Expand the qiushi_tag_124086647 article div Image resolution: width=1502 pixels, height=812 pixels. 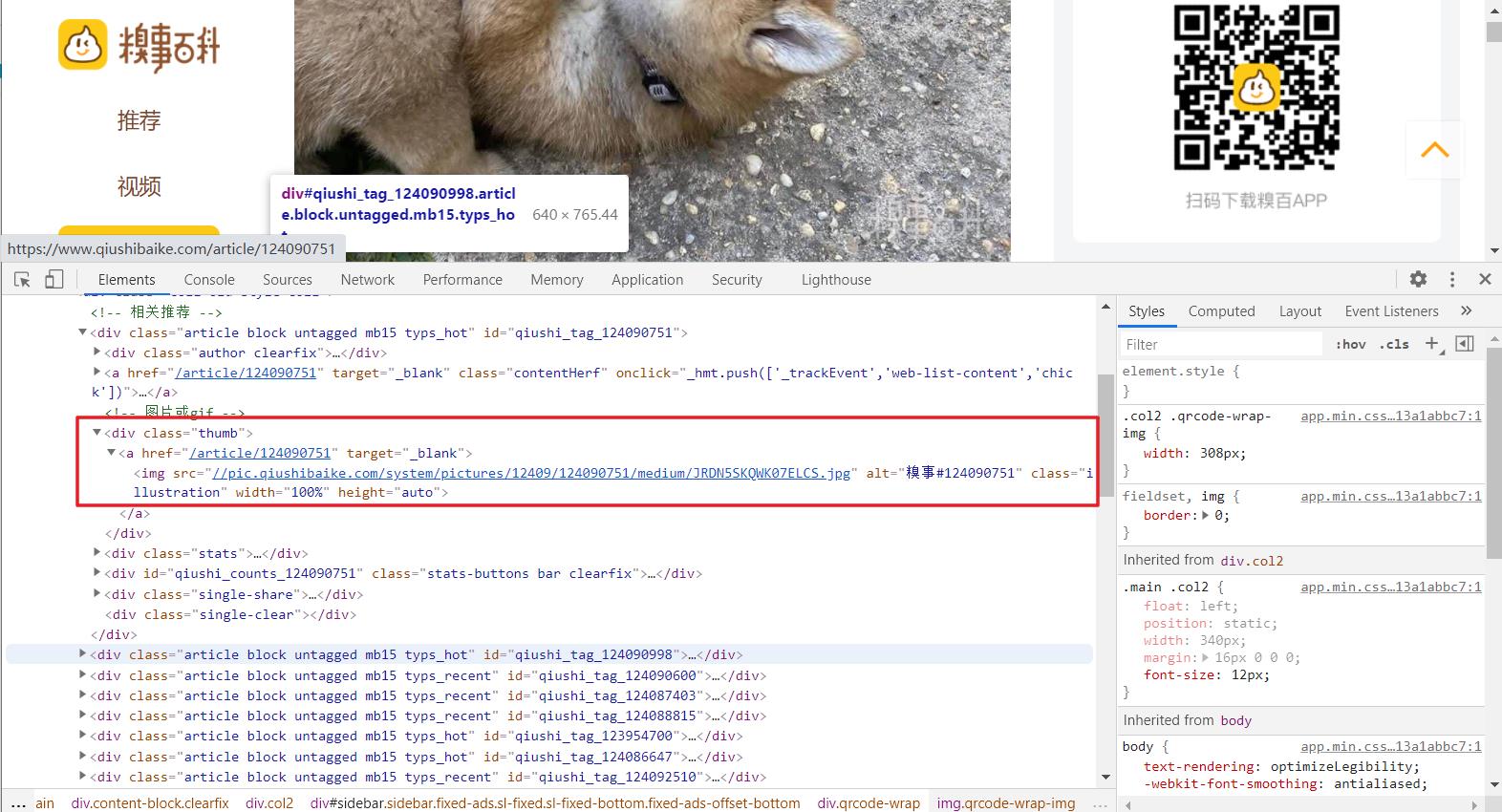click(x=82, y=757)
